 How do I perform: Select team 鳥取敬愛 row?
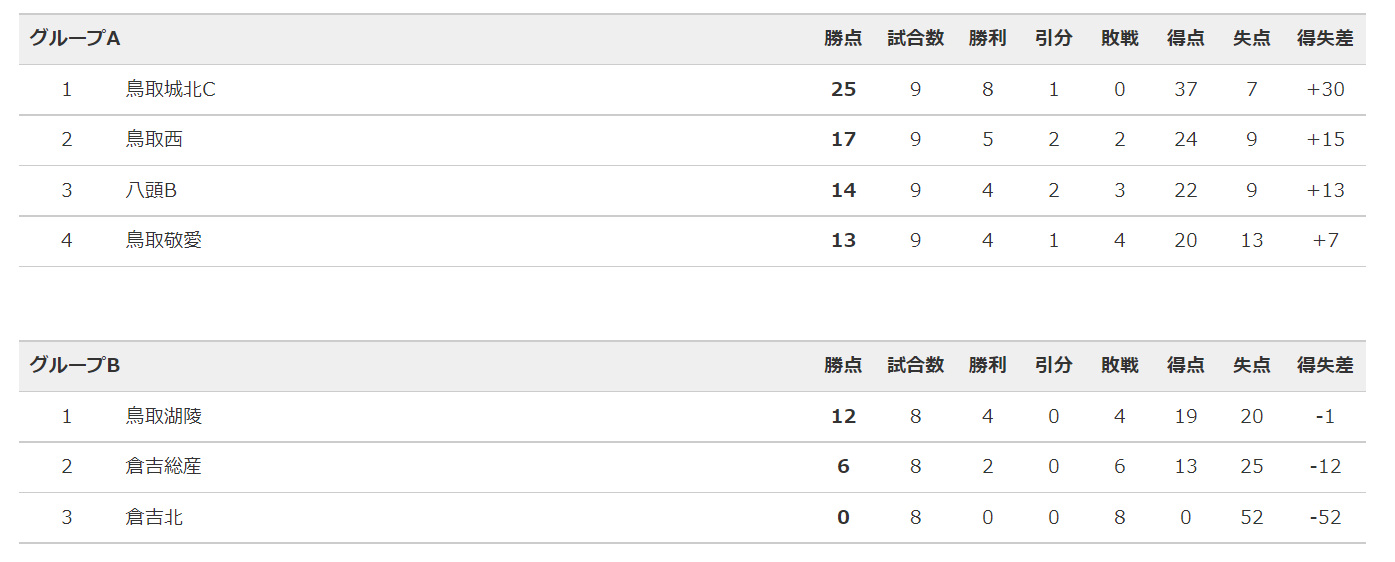tap(692, 241)
